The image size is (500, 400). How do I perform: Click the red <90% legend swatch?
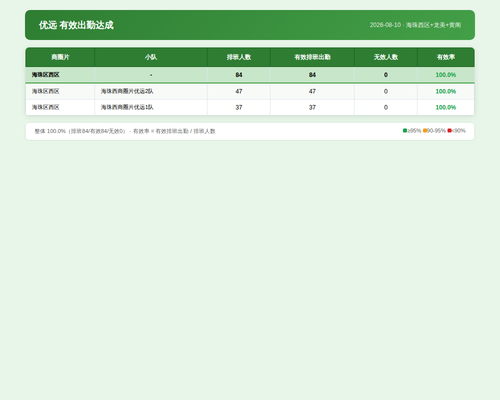(449, 131)
